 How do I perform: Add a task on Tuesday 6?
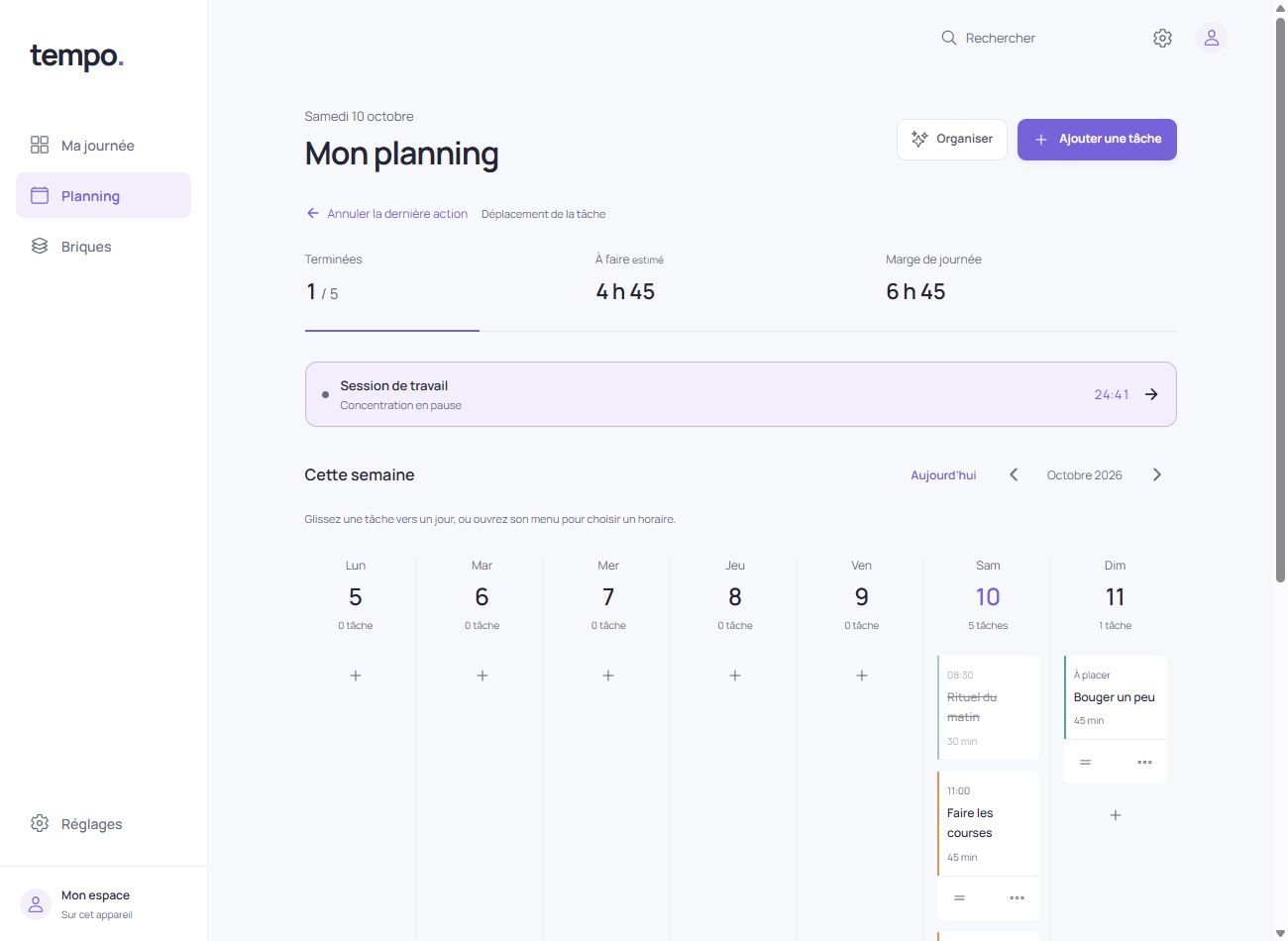[x=483, y=676]
